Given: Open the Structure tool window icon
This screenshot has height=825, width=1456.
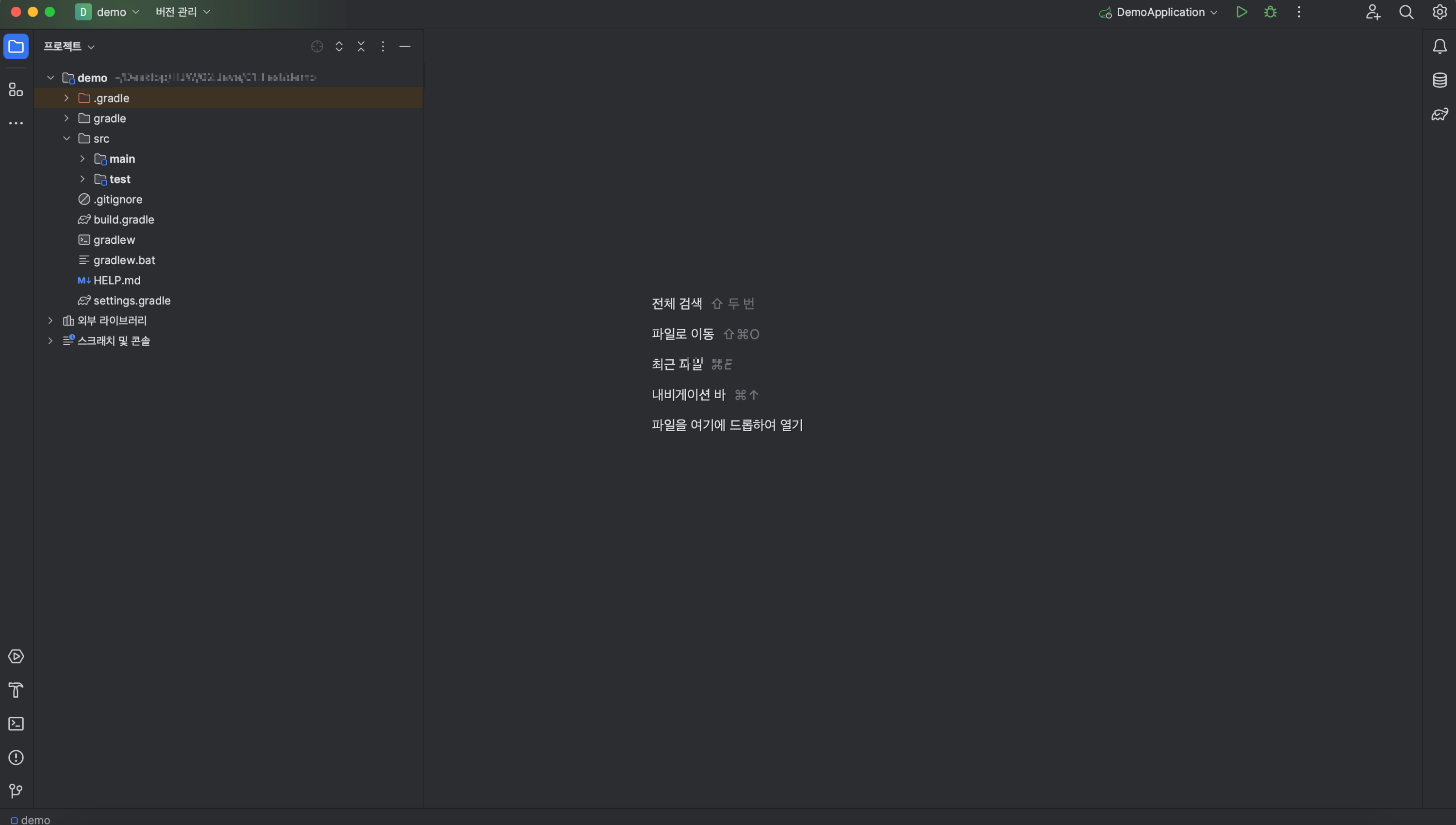Looking at the screenshot, I should pyautogui.click(x=16, y=89).
